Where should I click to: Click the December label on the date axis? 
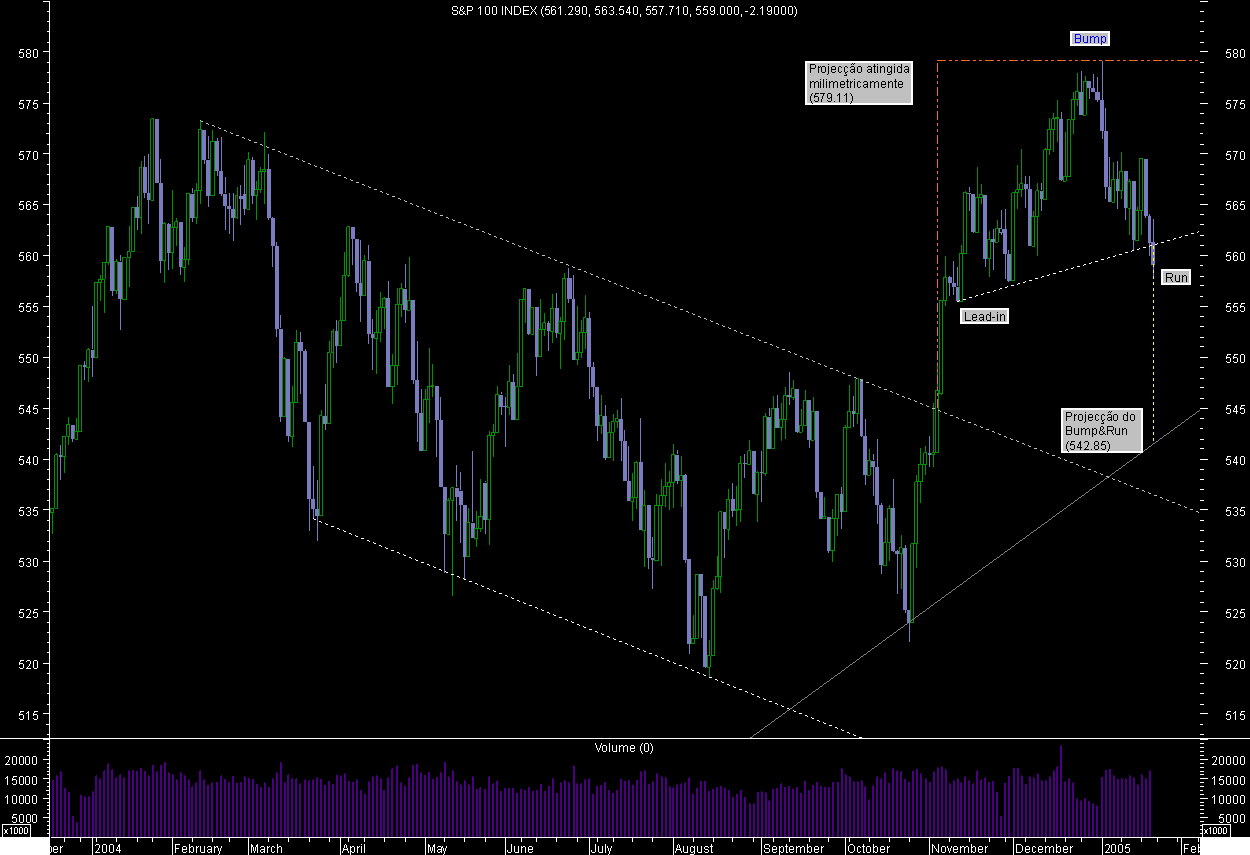click(1043, 848)
